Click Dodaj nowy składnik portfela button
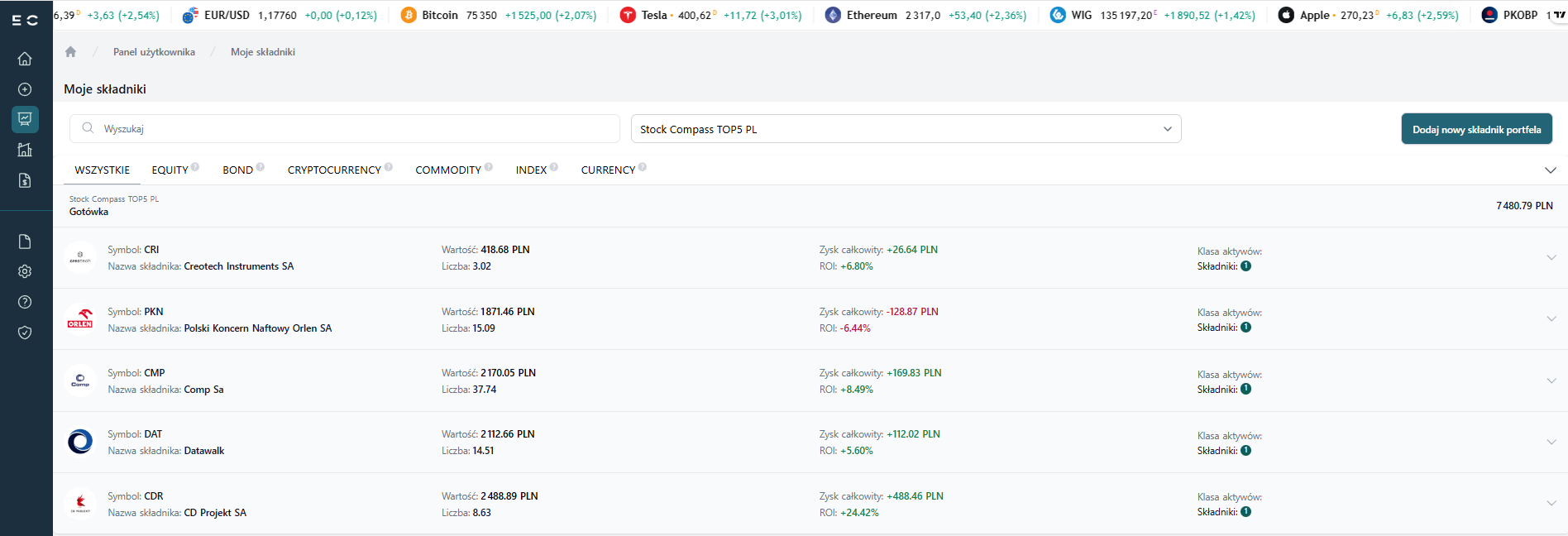 point(1476,129)
